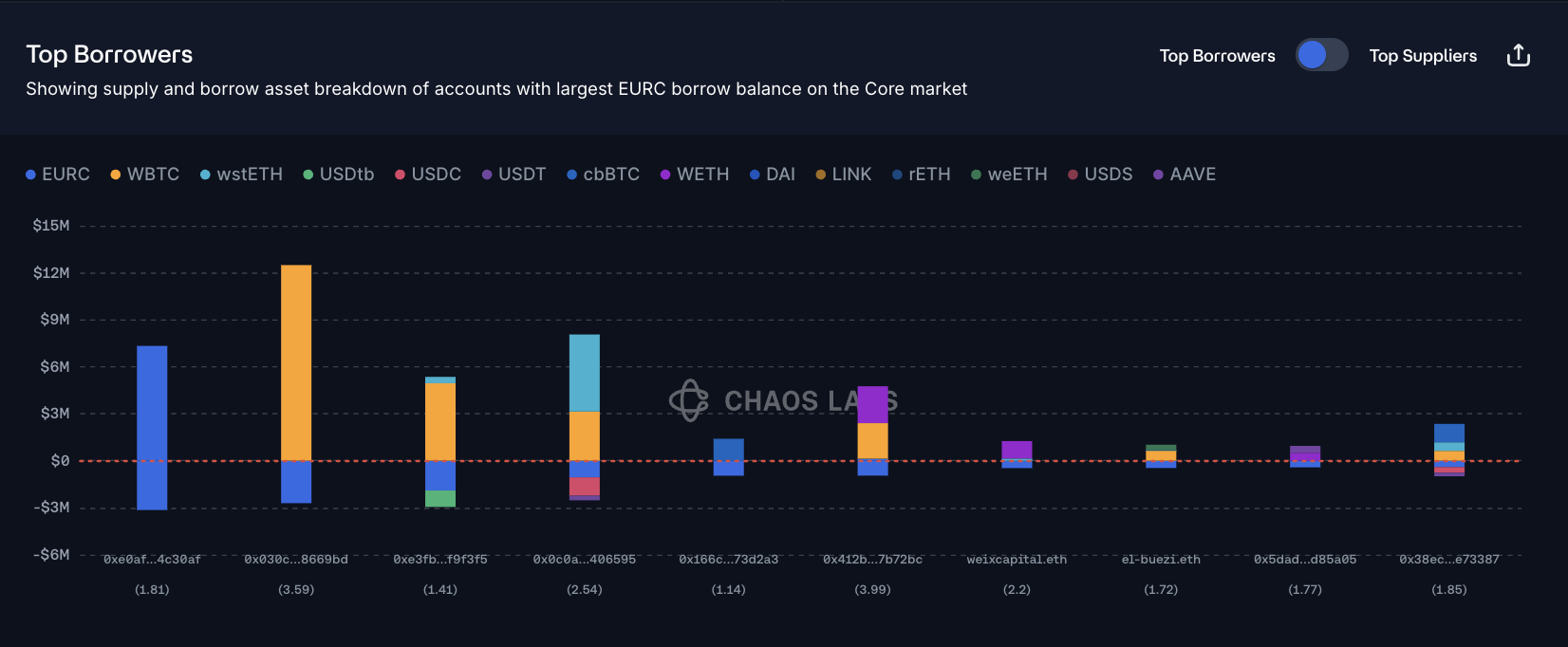Screen dimensions: 1568x647
Task: Click the AAVE legend item
Action: (1184, 175)
